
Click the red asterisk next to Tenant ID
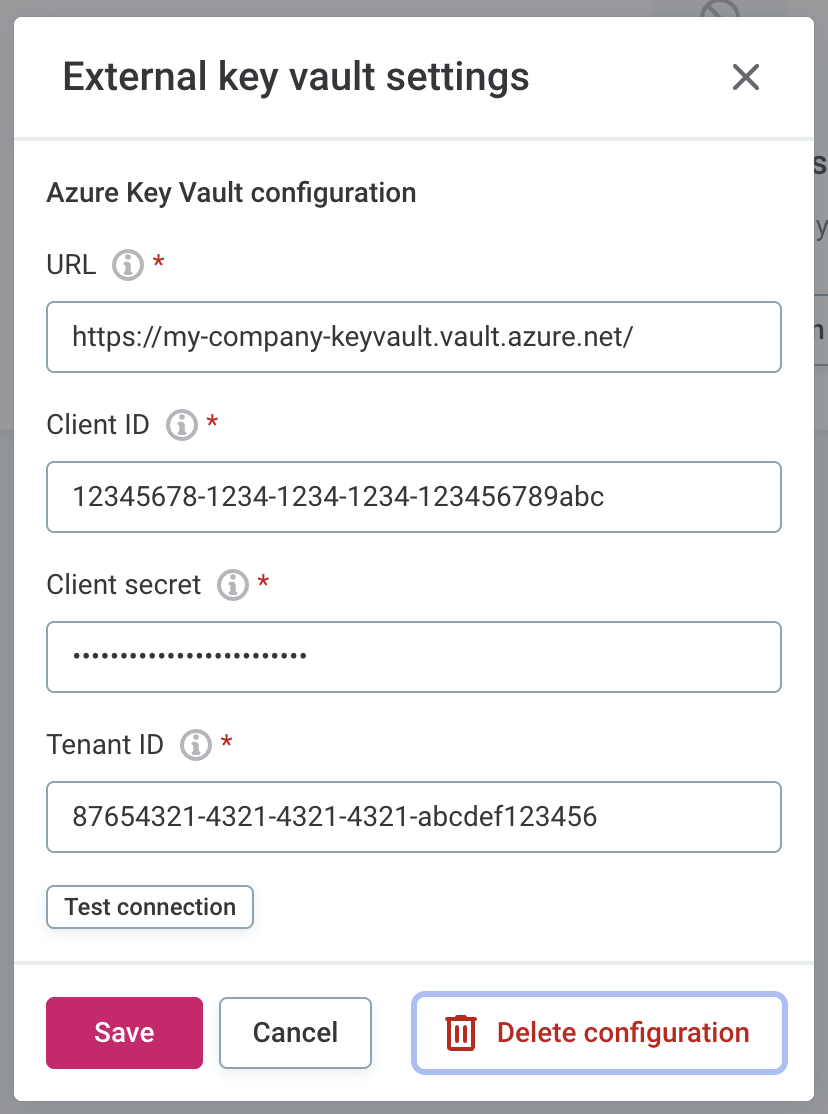[x=227, y=741]
